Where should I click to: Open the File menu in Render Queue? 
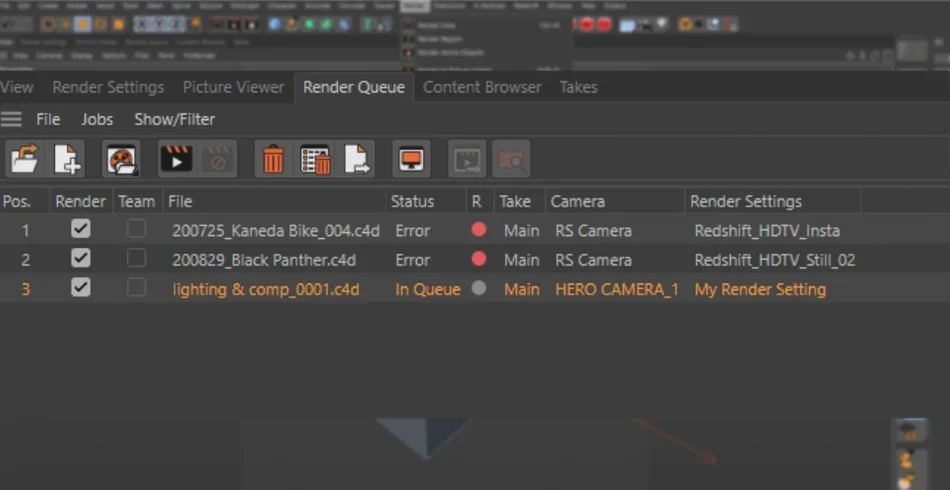48,119
